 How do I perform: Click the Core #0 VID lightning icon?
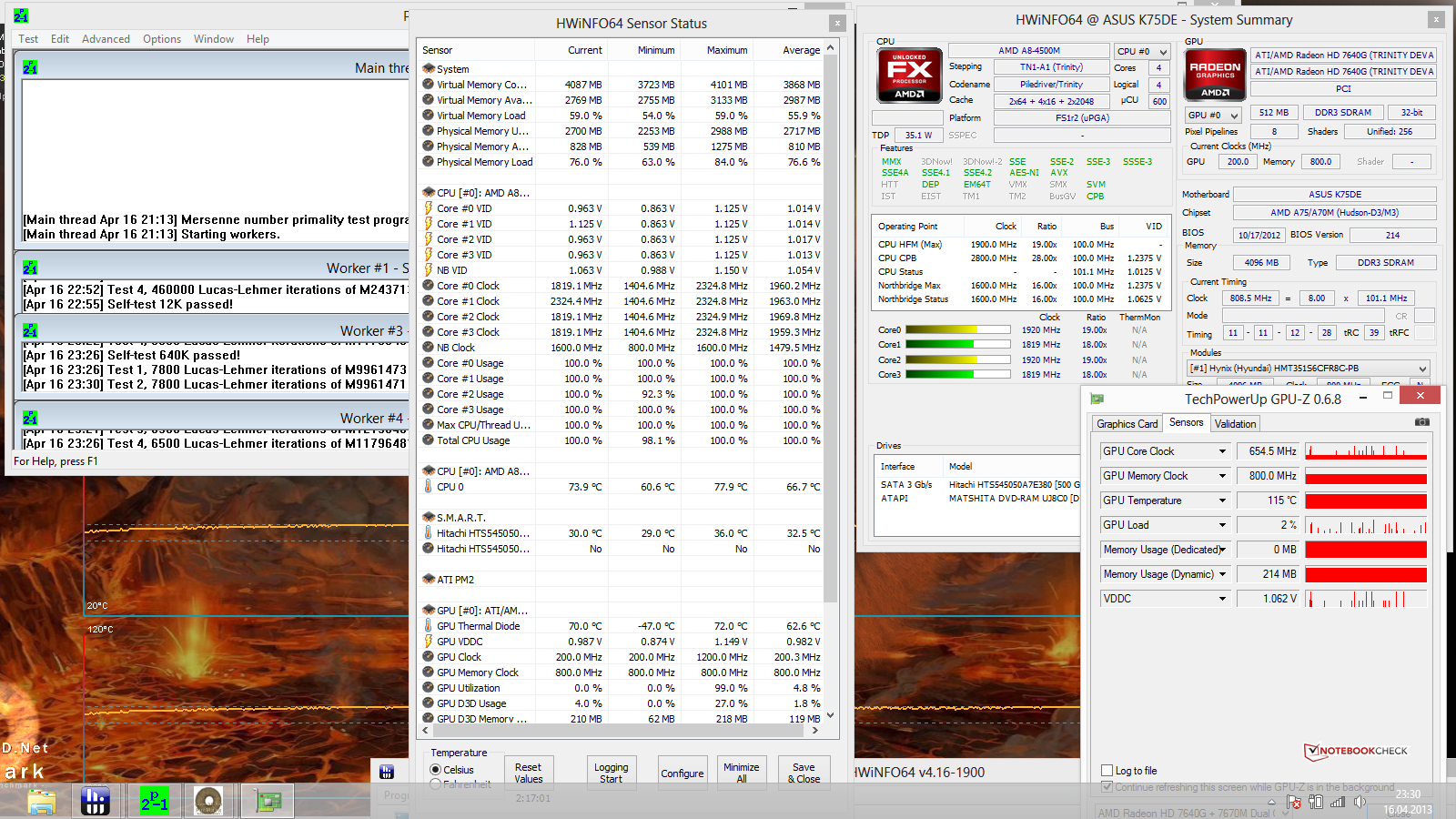[x=429, y=208]
